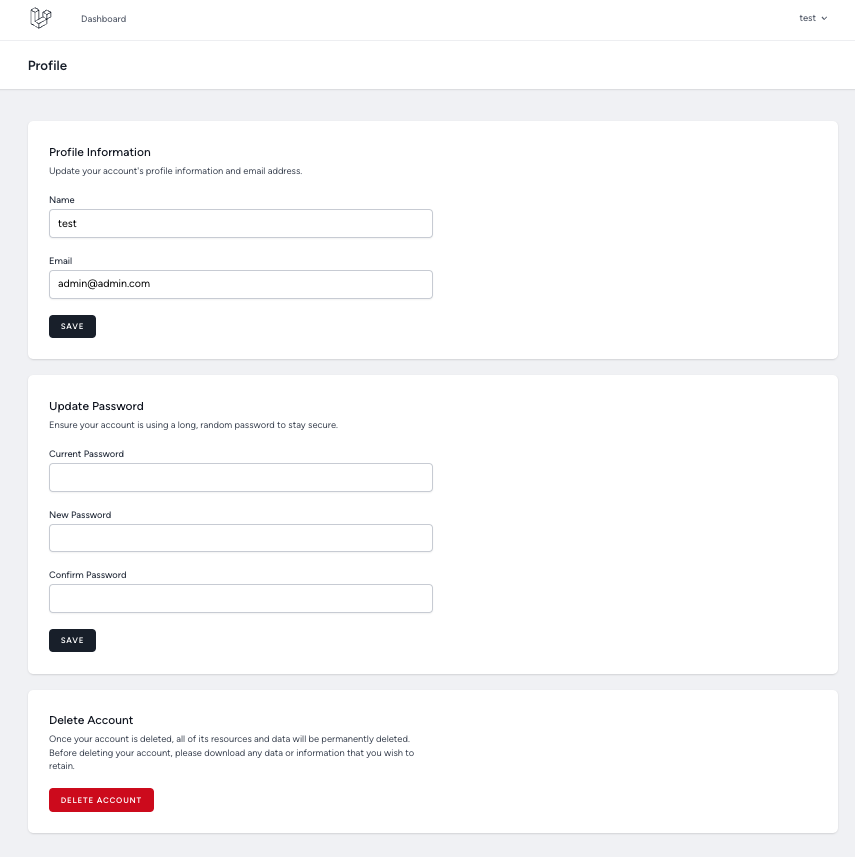The image size is (855, 857).
Task: Save the updated password
Action: tap(72, 640)
